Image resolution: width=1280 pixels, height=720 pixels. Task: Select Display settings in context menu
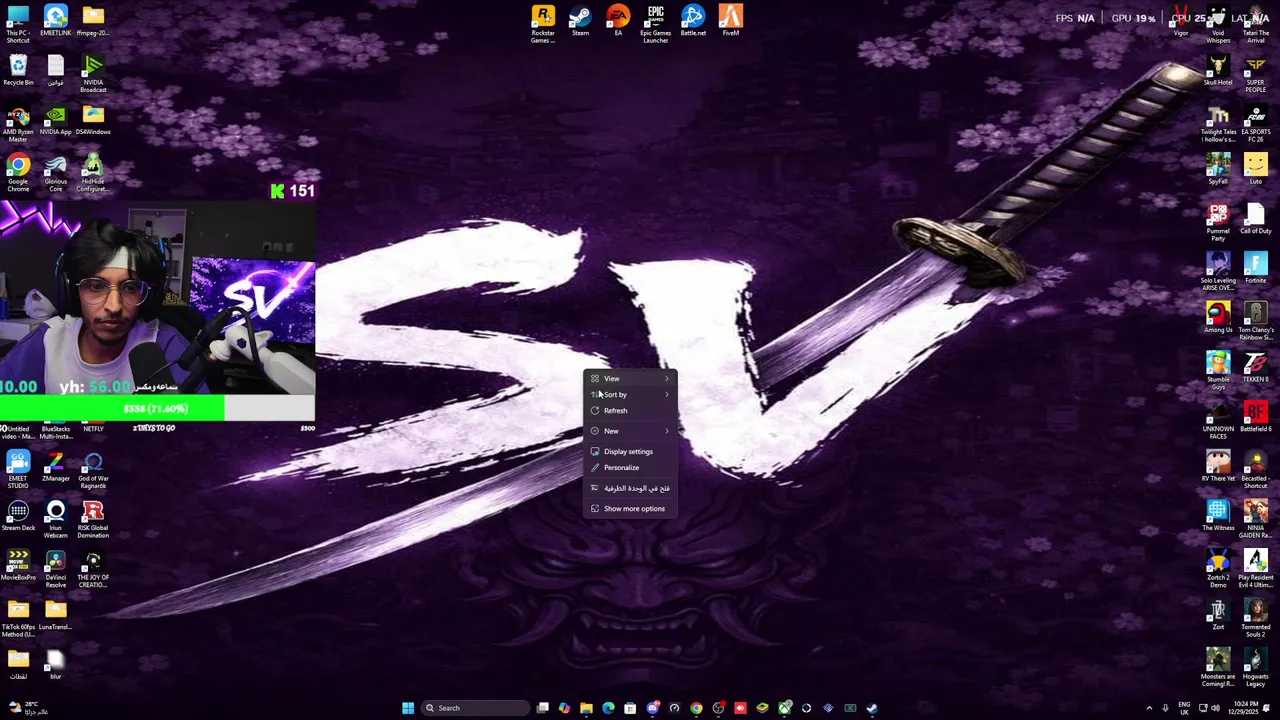(630, 451)
